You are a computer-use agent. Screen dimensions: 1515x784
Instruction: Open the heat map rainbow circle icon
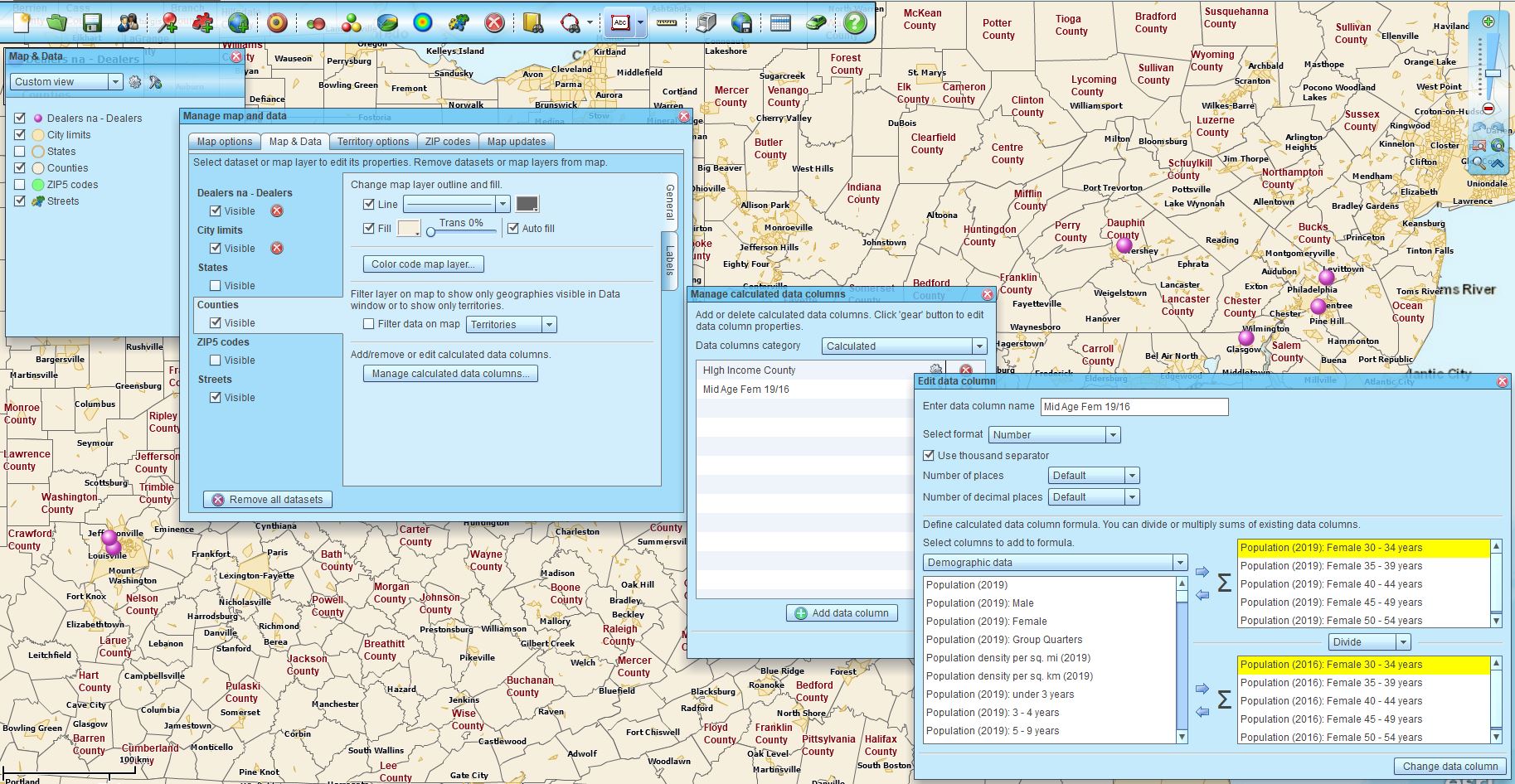(423, 22)
